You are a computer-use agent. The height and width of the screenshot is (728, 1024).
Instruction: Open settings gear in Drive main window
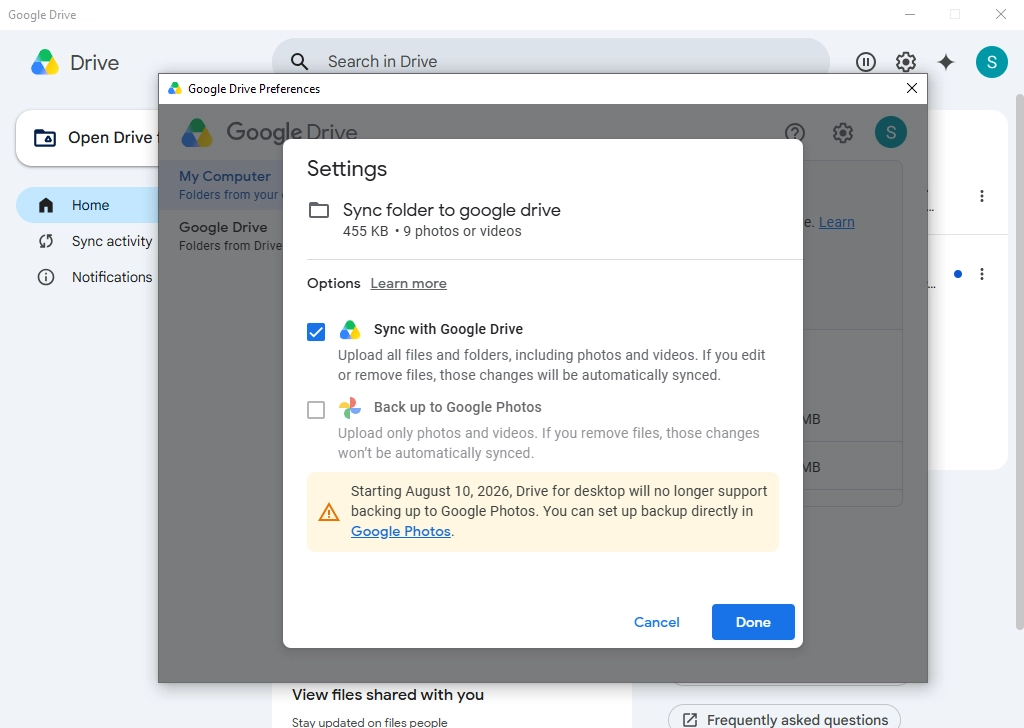905,62
